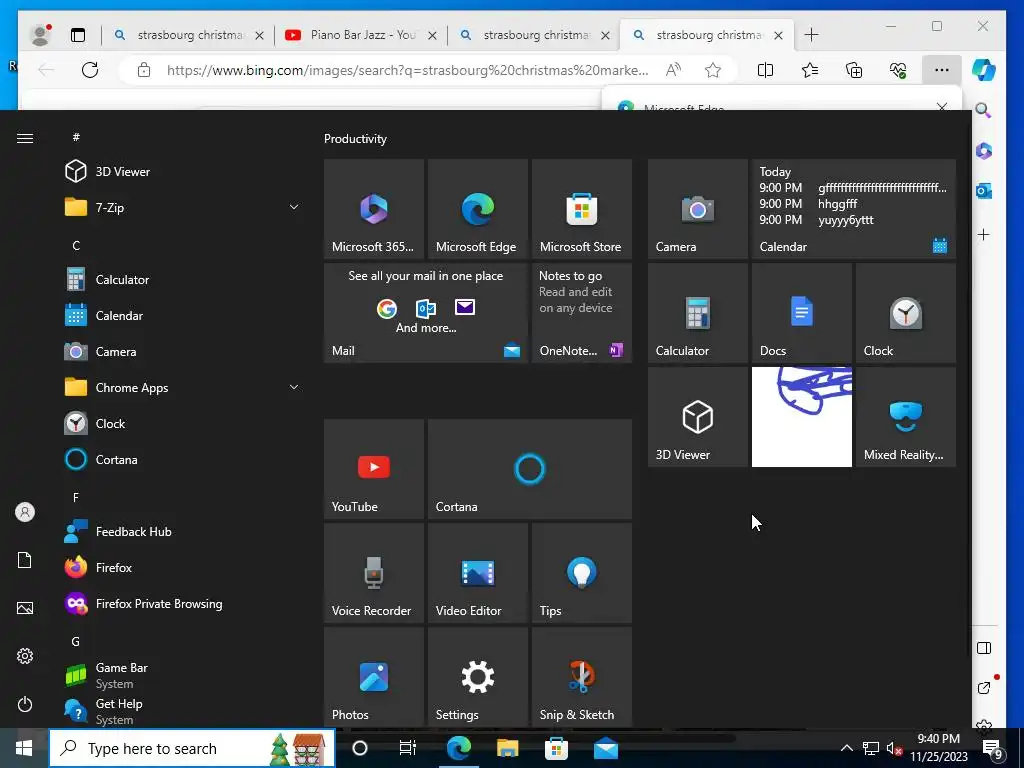Open the Microsoft Store tile
The width and height of the screenshot is (1024, 768).
coord(581,208)
